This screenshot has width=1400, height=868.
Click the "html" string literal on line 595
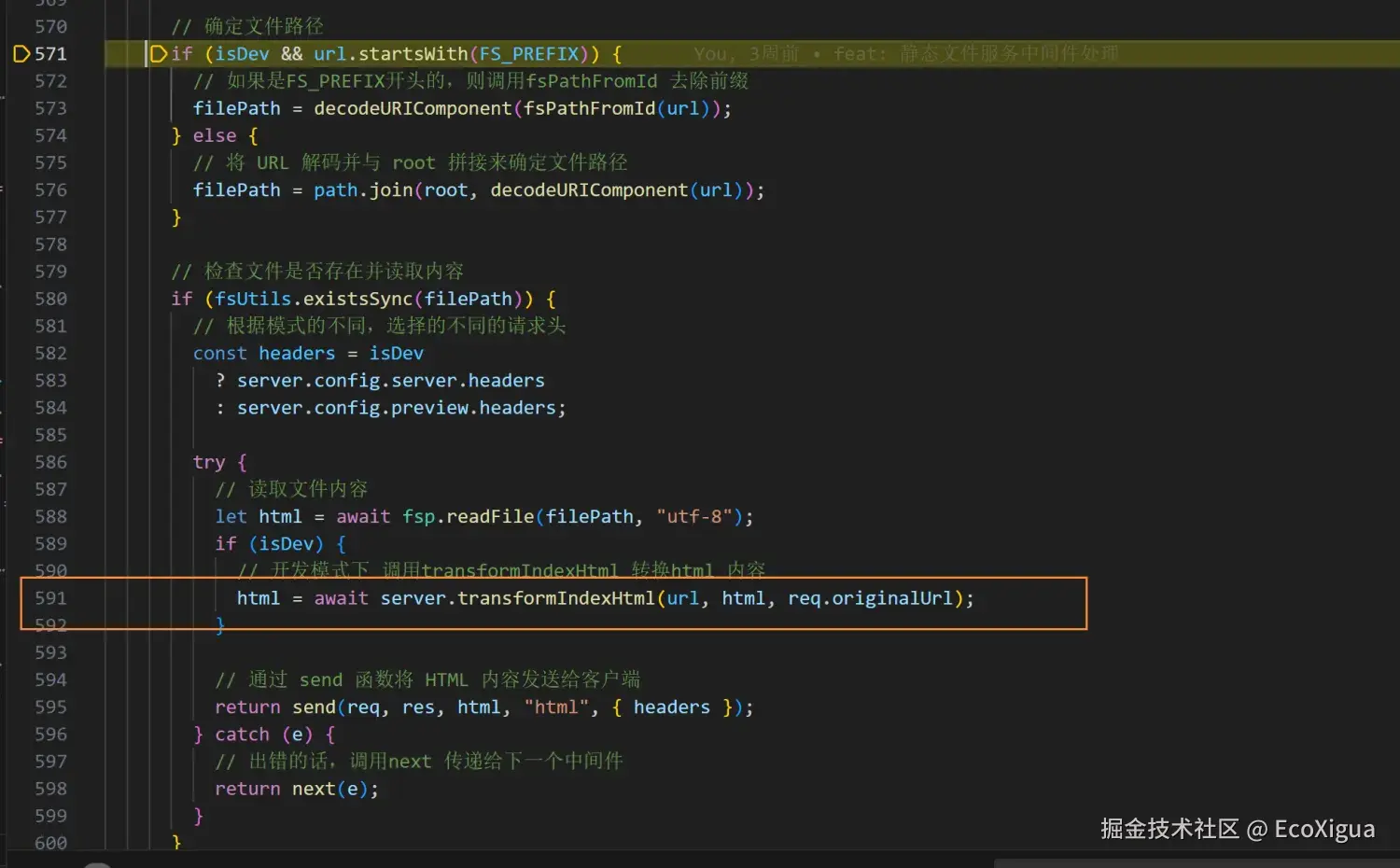556,707
